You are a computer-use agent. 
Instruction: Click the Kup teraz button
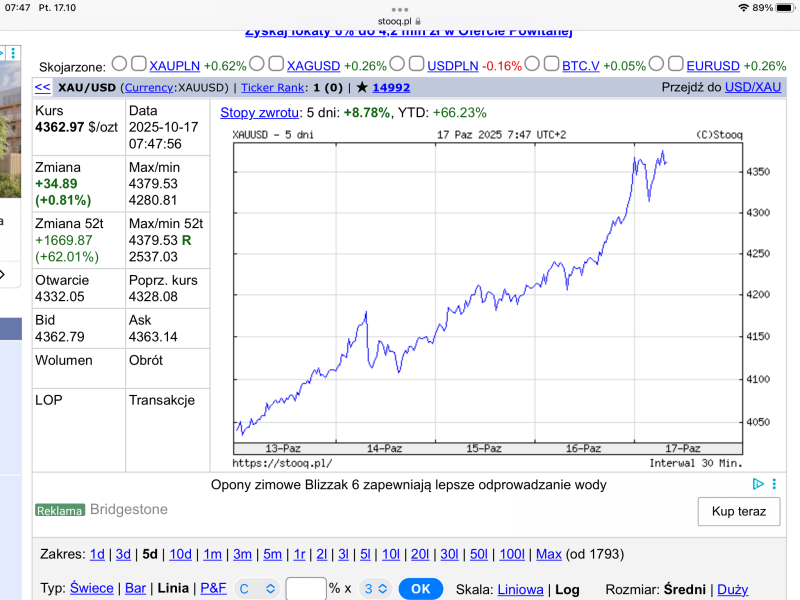[738, 511]
